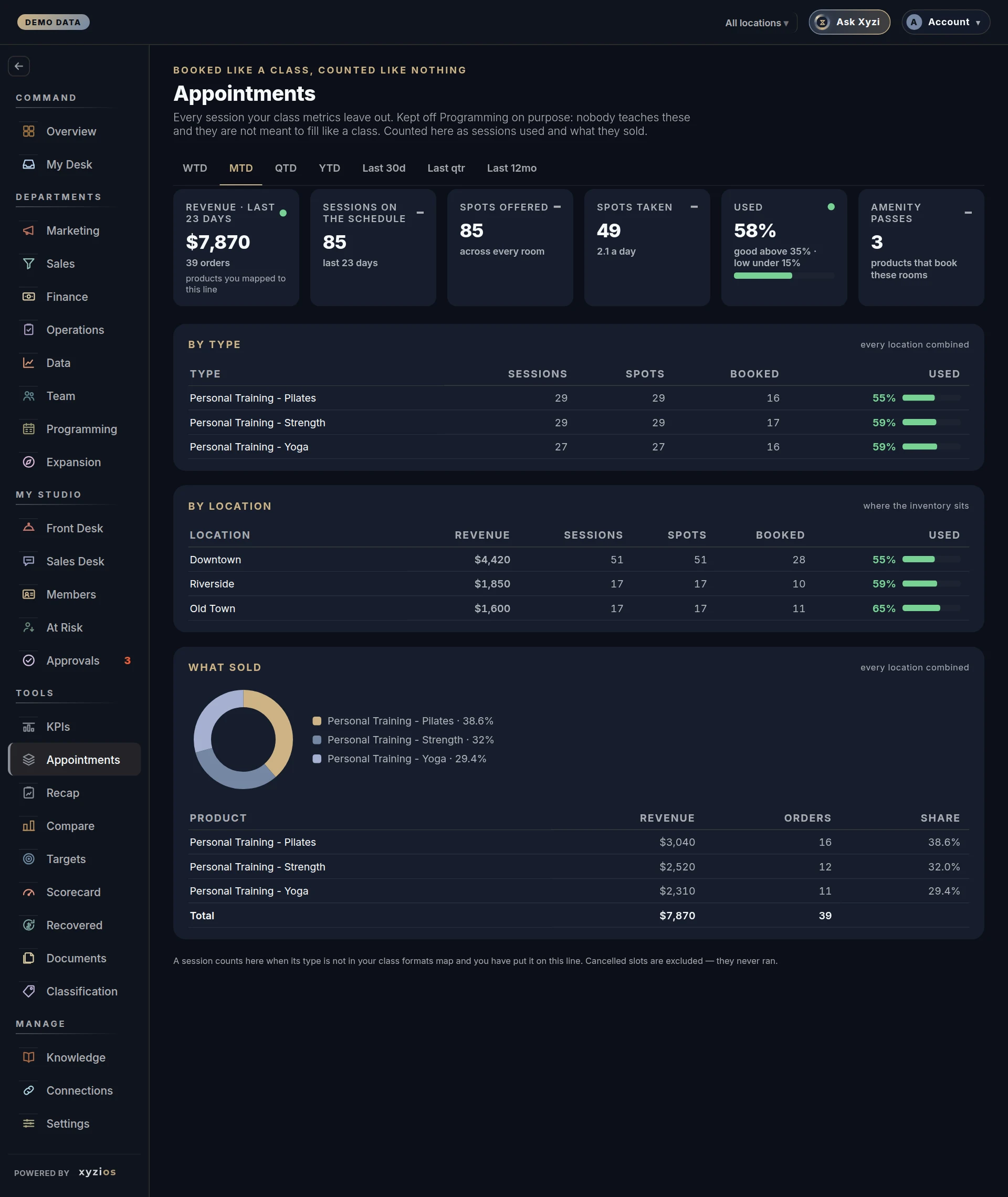The height and width of the screenshot is (1197, 1008).
Task: Click Personal Training - Strength in By Type
Action: (x=258, y=423)
